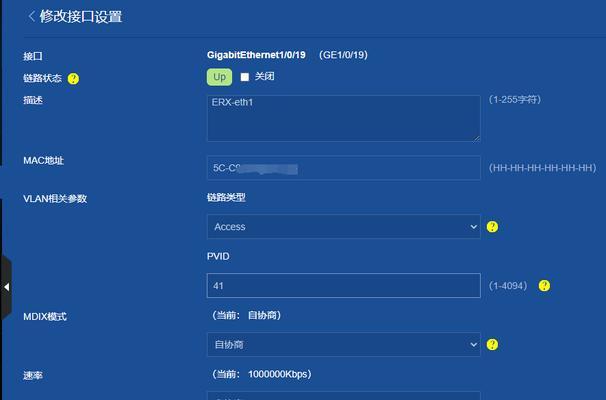Click the 链路类型 heading
This screenshot has height=400, width=606.
[226, 197]
